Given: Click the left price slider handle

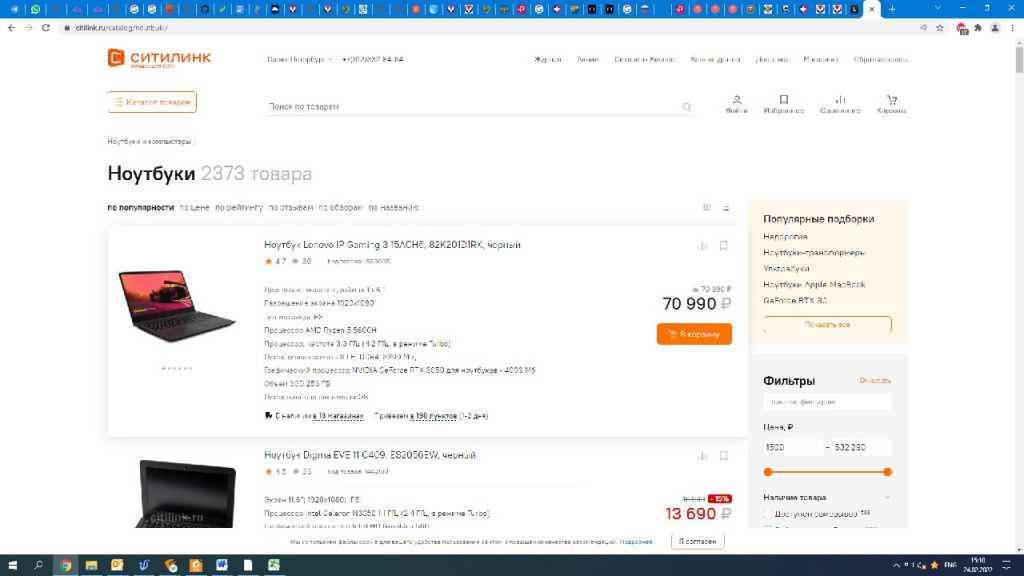Looking at the screenshot, I should click(x=768, y=472).
